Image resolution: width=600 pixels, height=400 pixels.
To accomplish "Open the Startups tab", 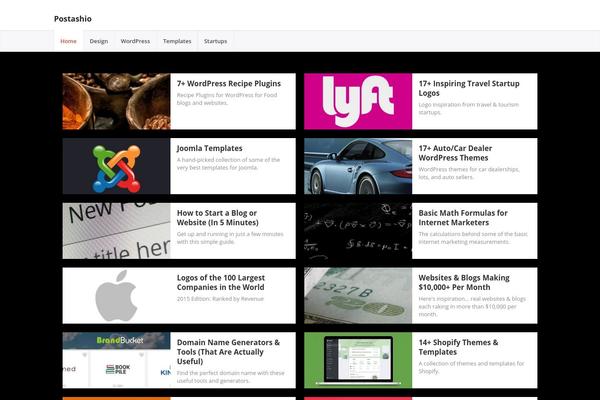I will click(215, 41).
